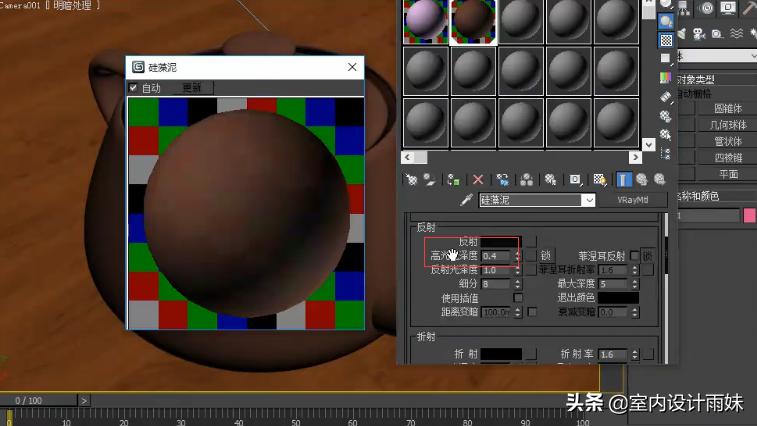Viewport: 757px width, 426px height.
Task: Open the Display command panel tab
Action: pyautogui.click(x=728, y=8)
